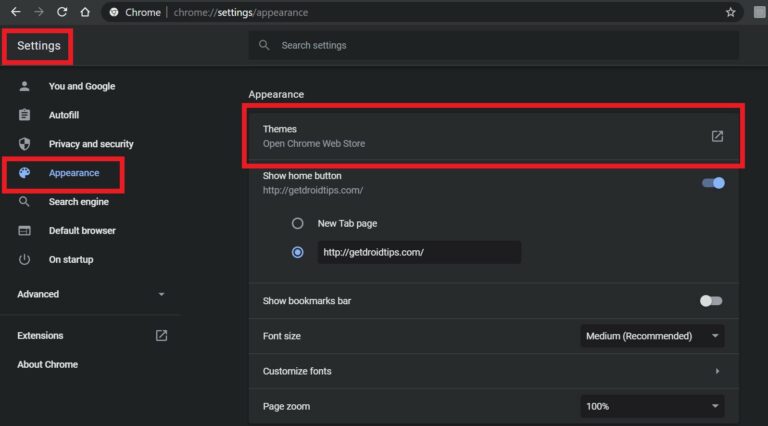The width and height of the screenshot is (768, 426).
Task: Expand the Advanced settings section
Action: (x=90, y=294)
